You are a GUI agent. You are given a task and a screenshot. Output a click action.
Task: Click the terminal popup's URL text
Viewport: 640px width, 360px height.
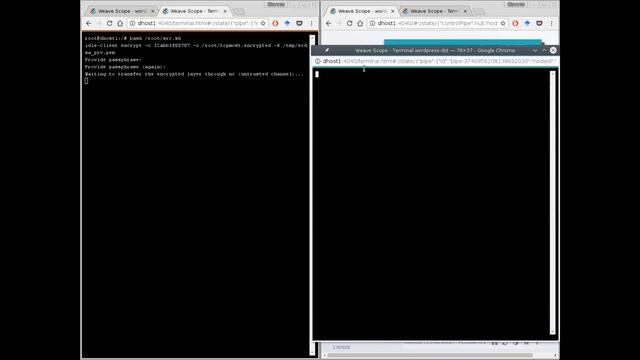[438, 61]
